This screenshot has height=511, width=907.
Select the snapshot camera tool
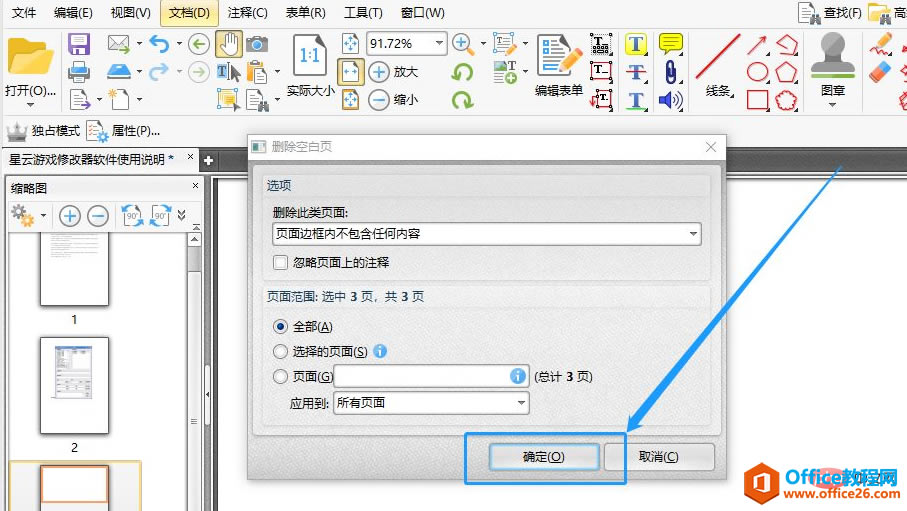(x=257, y=44)
